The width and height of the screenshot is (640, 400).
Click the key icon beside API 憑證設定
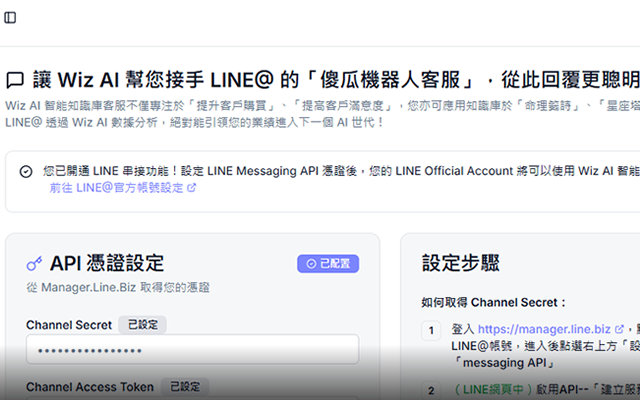tap(35, 264)
